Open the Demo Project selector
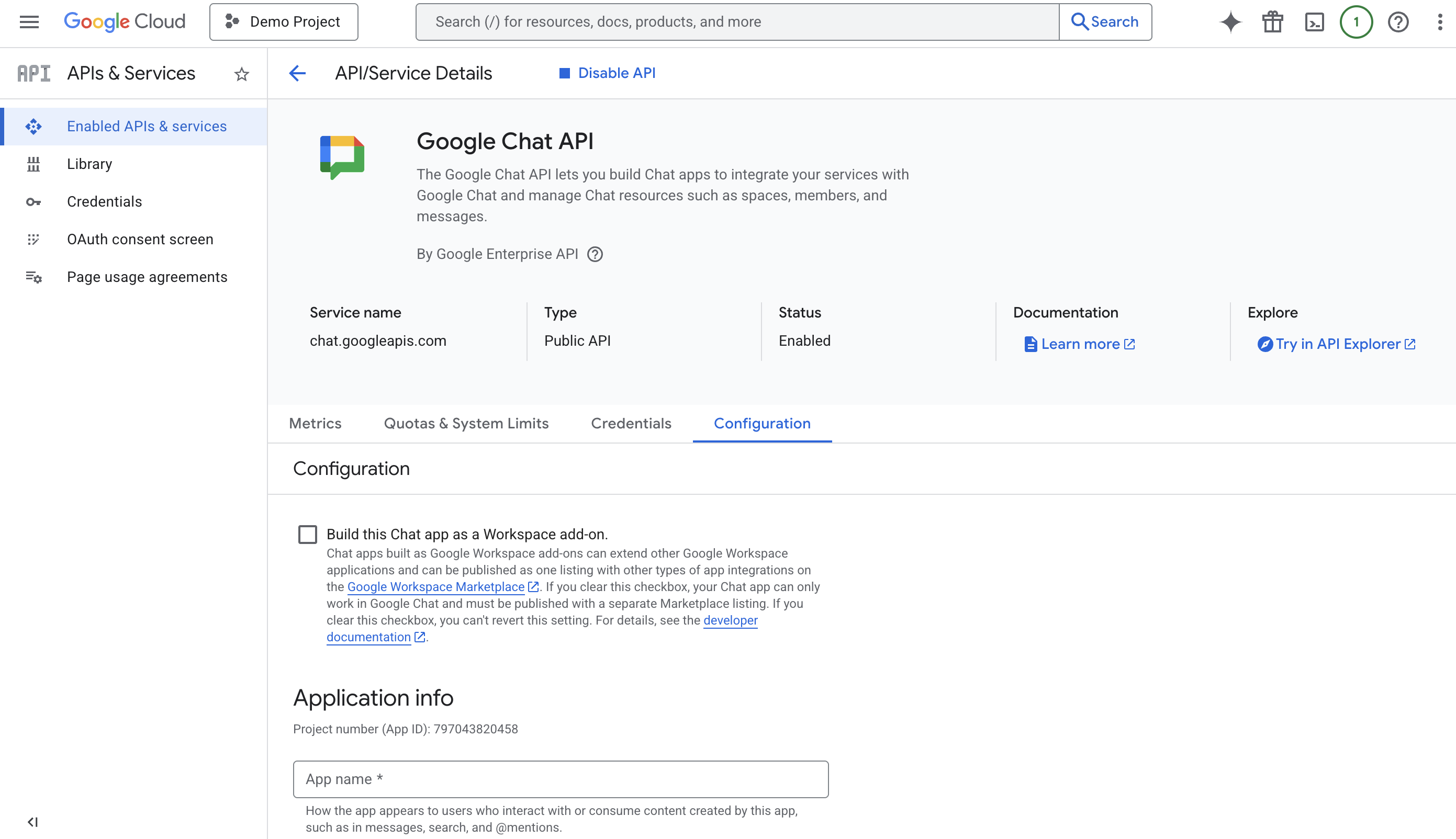The width and height of the screenshot is (1456, 839). click(x=284, y=22)
